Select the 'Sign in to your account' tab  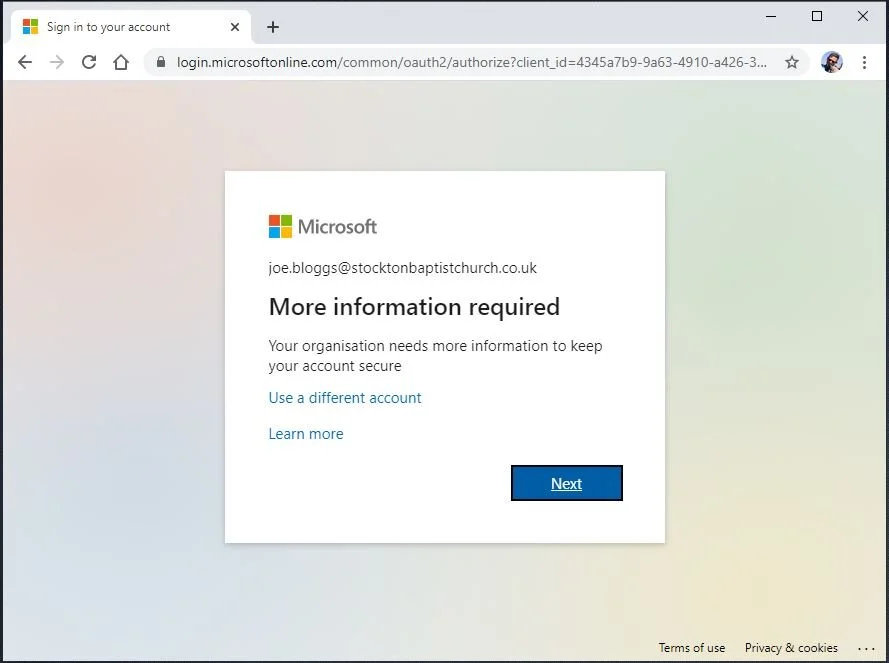(x=131, y=27)
